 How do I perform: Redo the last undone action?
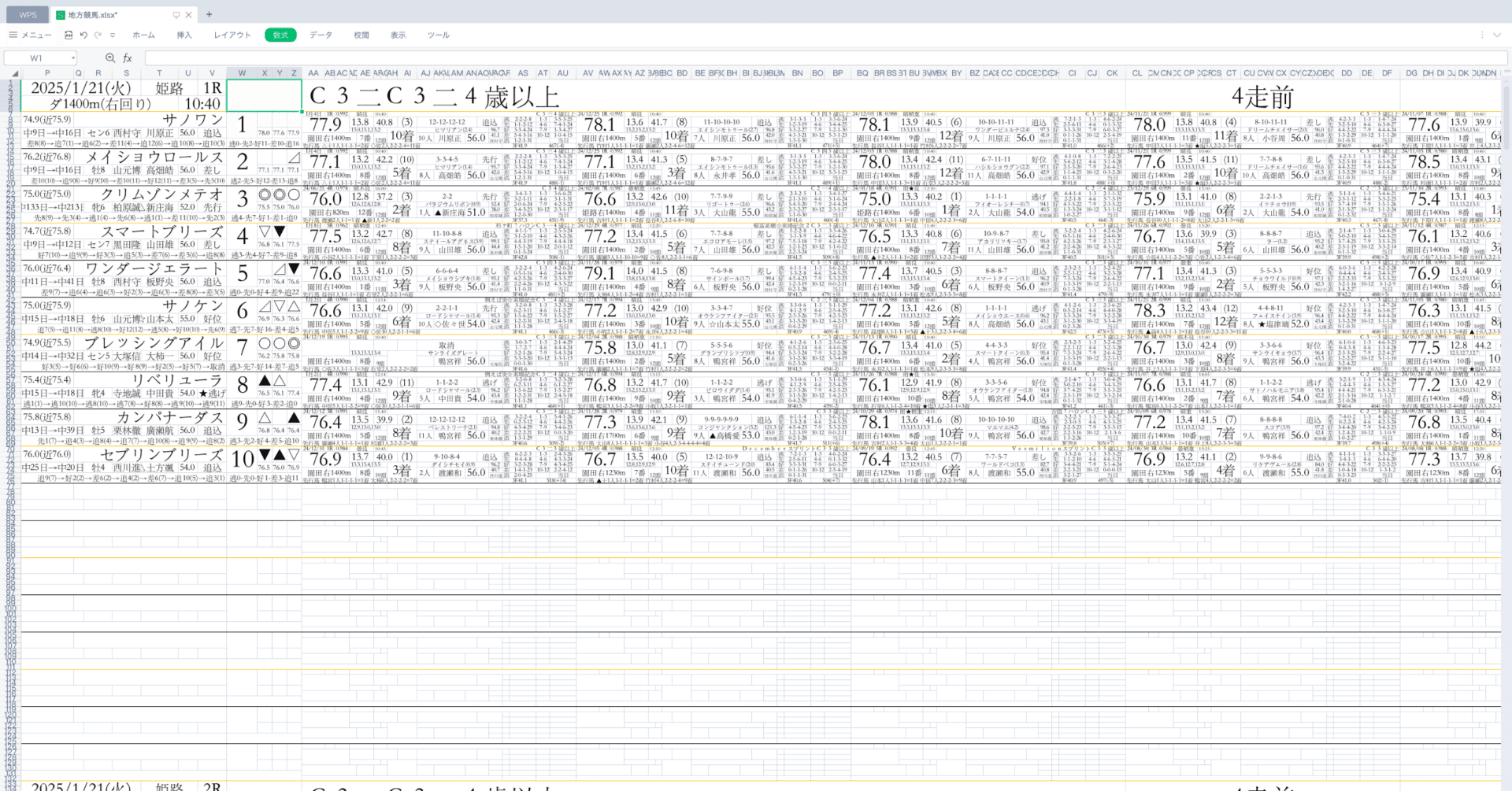(98, 35)
